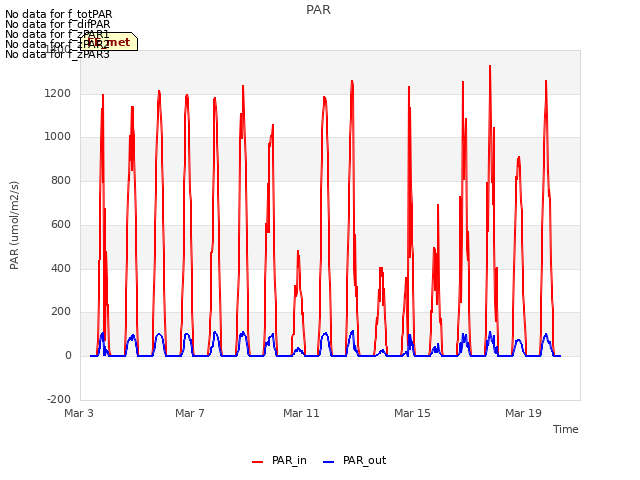The width and height of the screenshot is (640, 480).
Task: Click the red PAR_in legend swatch
Action: point(258,462)
